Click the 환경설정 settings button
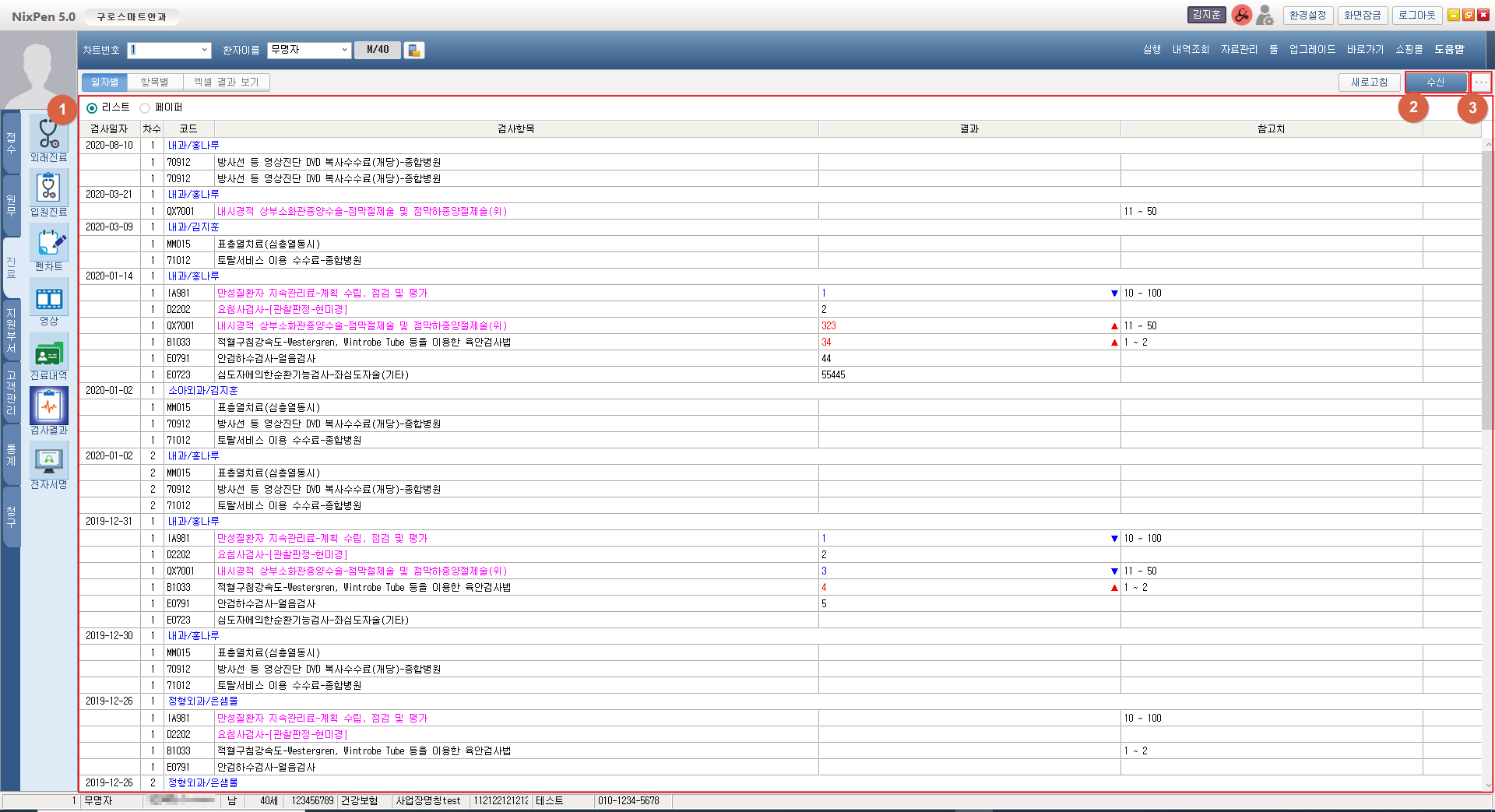Viewport: 1495px width, 812px height. click(1307, 16)
